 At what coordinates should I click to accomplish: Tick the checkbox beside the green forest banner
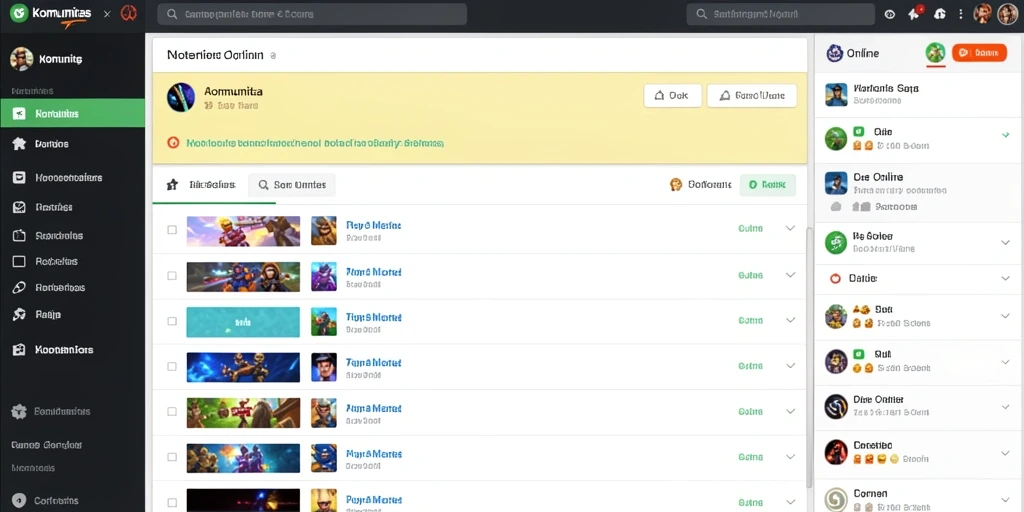coord(172,411)
